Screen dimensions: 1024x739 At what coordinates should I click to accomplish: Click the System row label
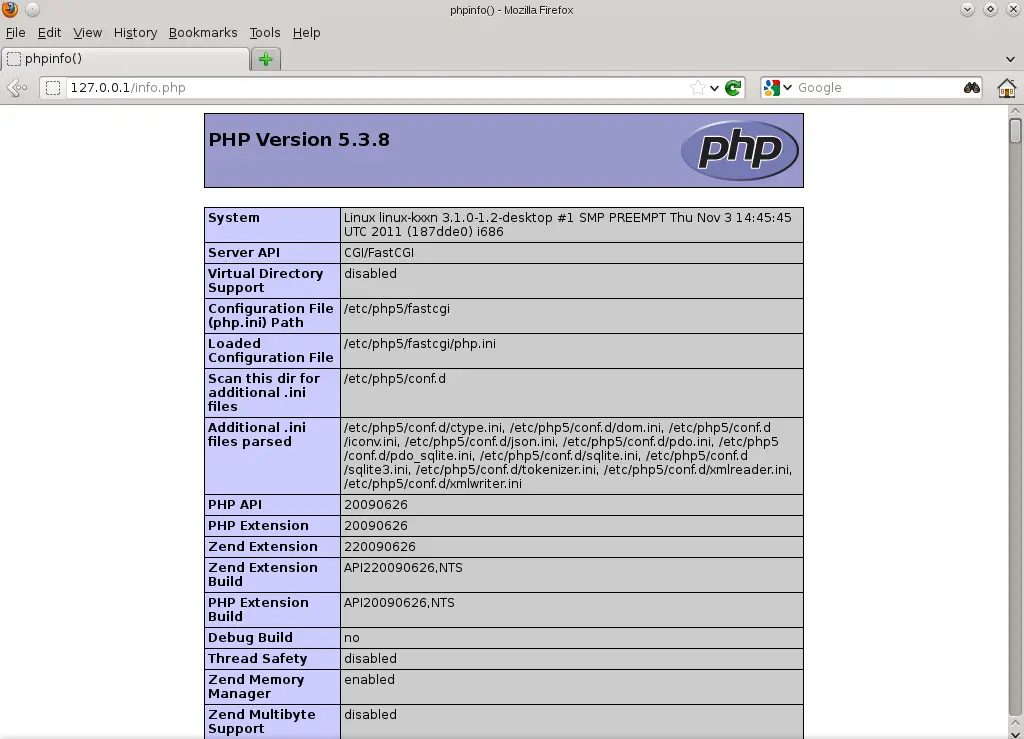click(234, 218)
